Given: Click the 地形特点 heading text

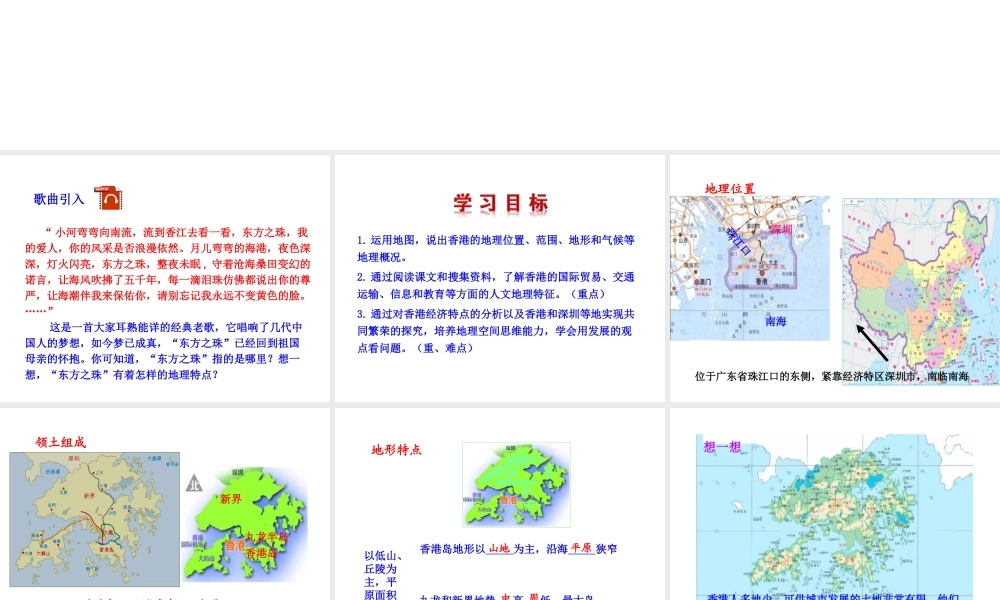Looking at the screenshot, I should pos(396,450).
